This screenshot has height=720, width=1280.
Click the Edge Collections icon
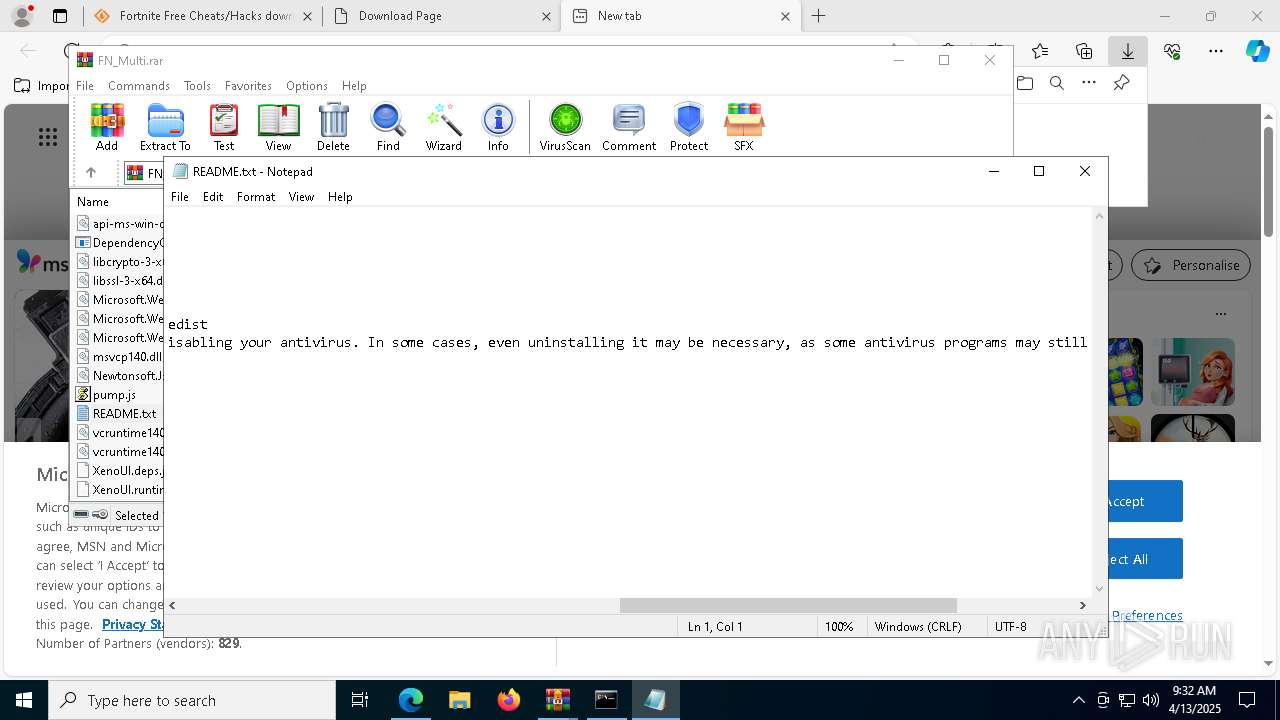[x=1084, y=51]
